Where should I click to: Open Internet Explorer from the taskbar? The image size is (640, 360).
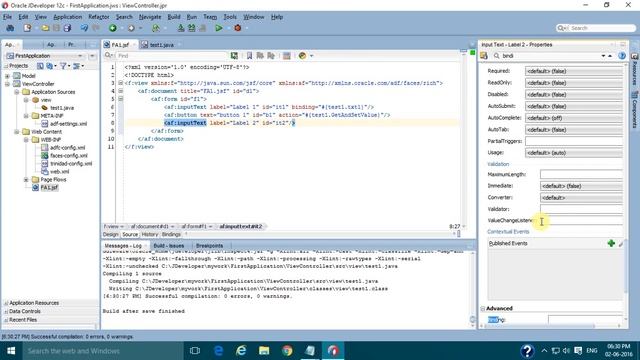[x=241, y=351]
